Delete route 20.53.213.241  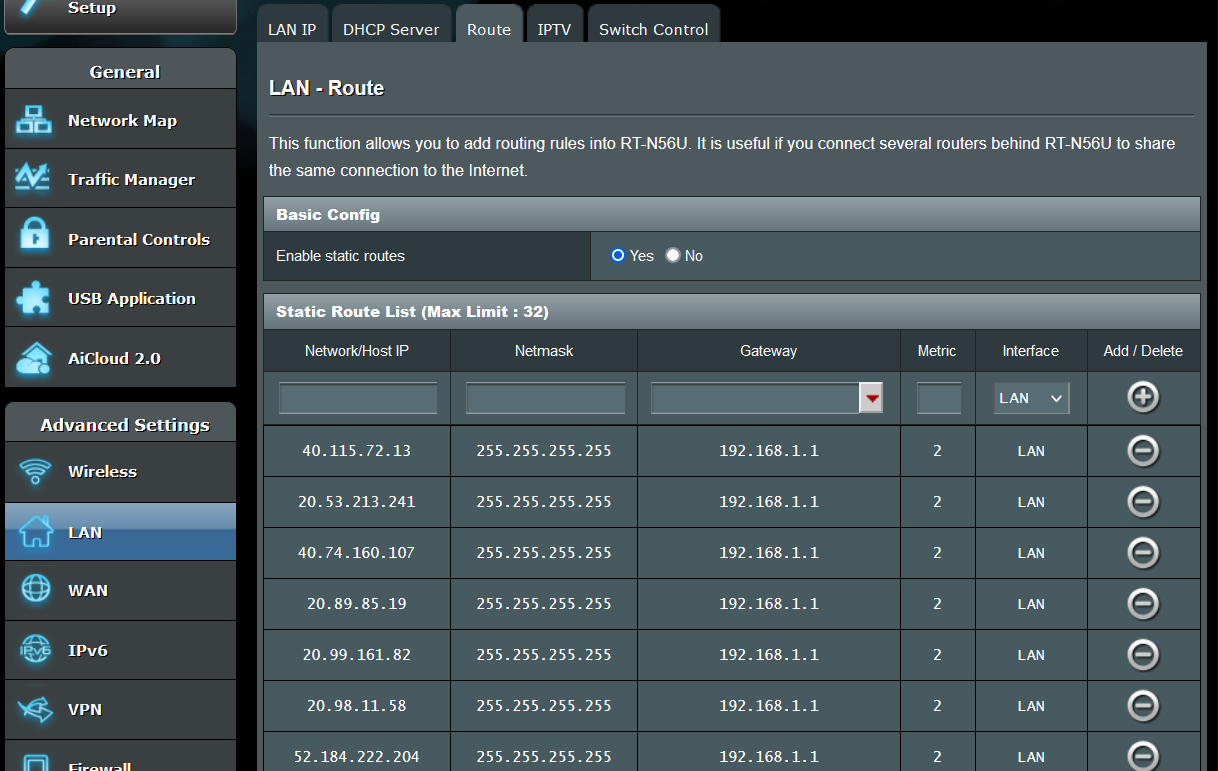(x=1143, y=502)
